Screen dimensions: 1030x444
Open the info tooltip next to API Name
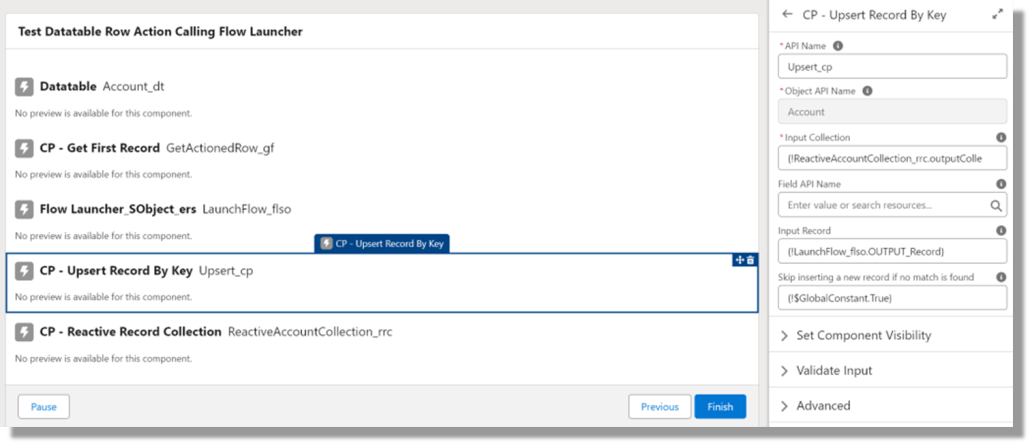click(838, 45)
